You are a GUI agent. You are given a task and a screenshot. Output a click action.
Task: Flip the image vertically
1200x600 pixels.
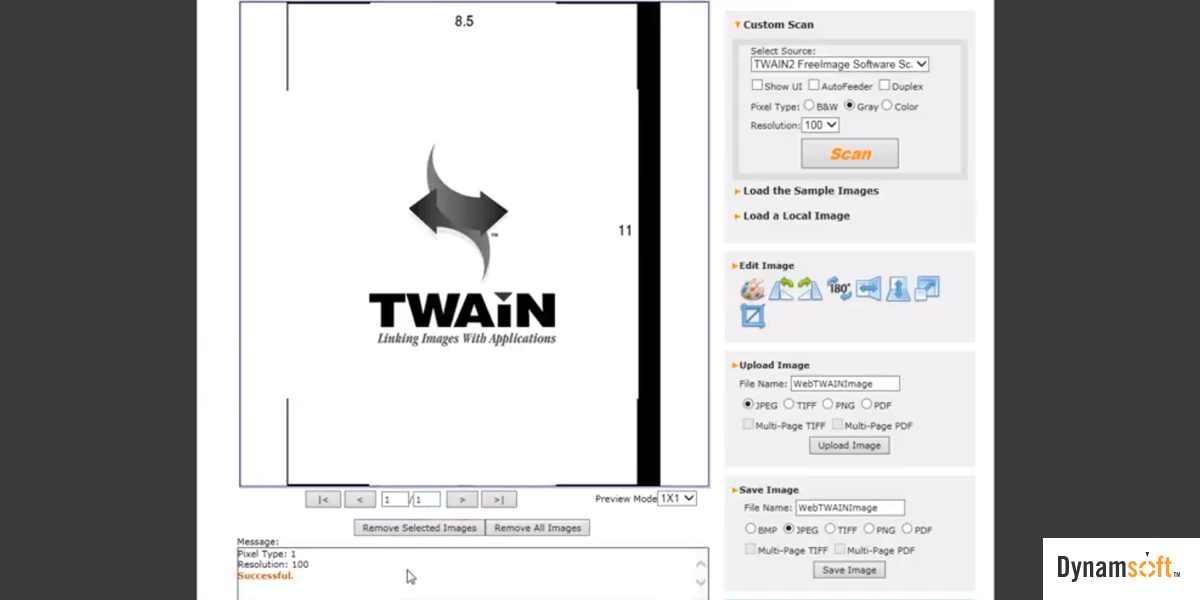click(x=897, y=290)
